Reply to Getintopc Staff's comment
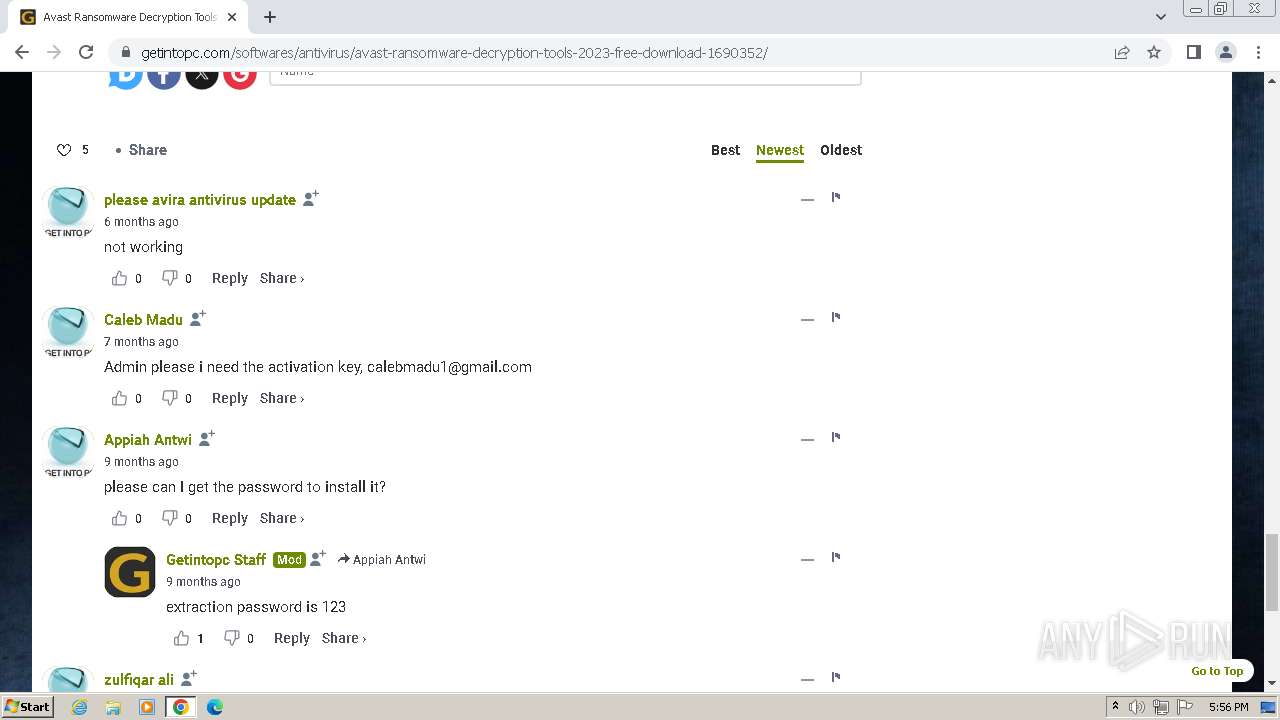 click(291, 638)
